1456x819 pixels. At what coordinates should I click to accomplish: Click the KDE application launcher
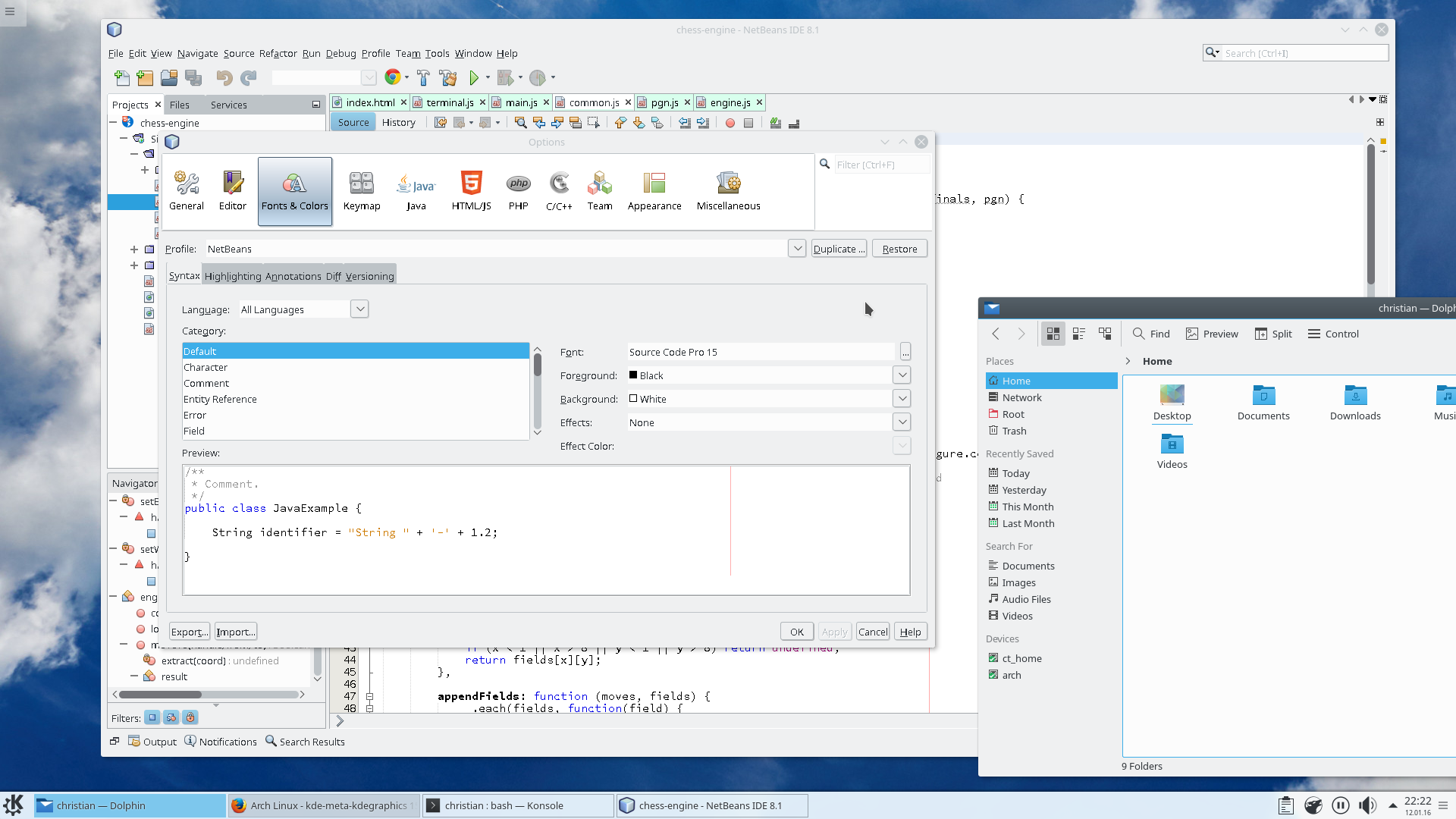pyautogui.click(x=14, y=805)
